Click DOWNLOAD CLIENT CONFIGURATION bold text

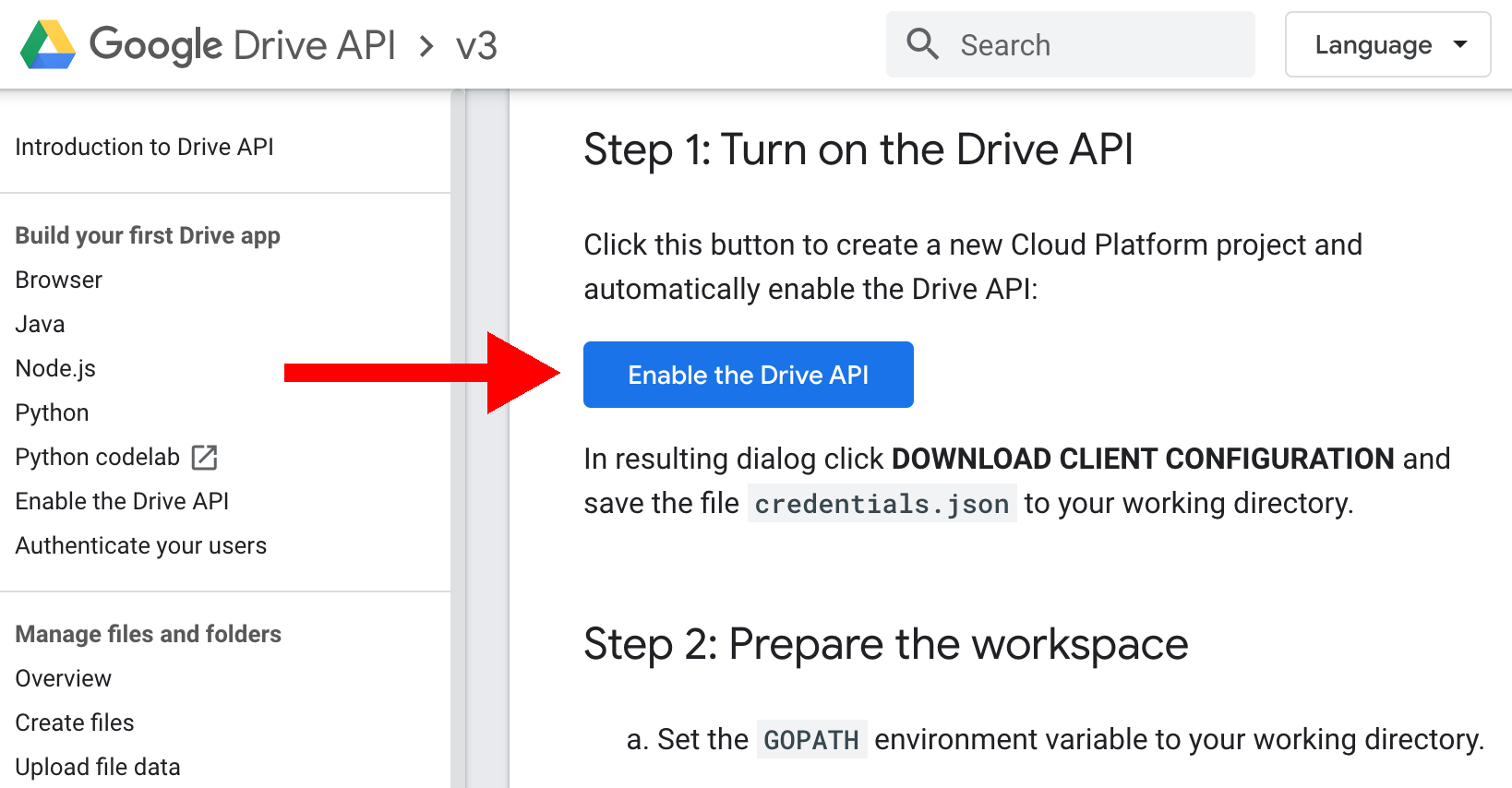[x=1143, y=459]
